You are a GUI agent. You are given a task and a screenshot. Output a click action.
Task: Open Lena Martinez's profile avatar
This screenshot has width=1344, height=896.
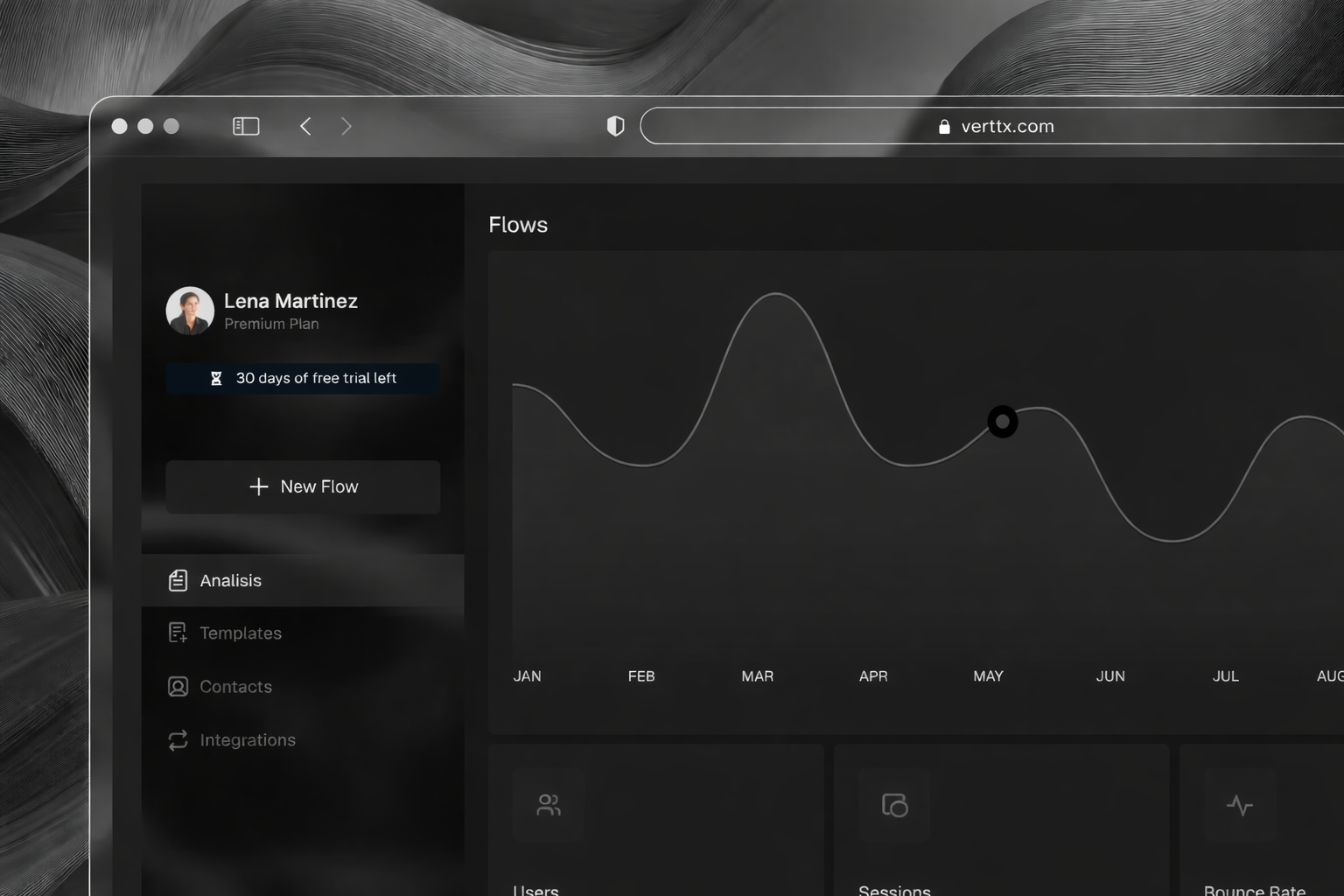tap(190, 311)
